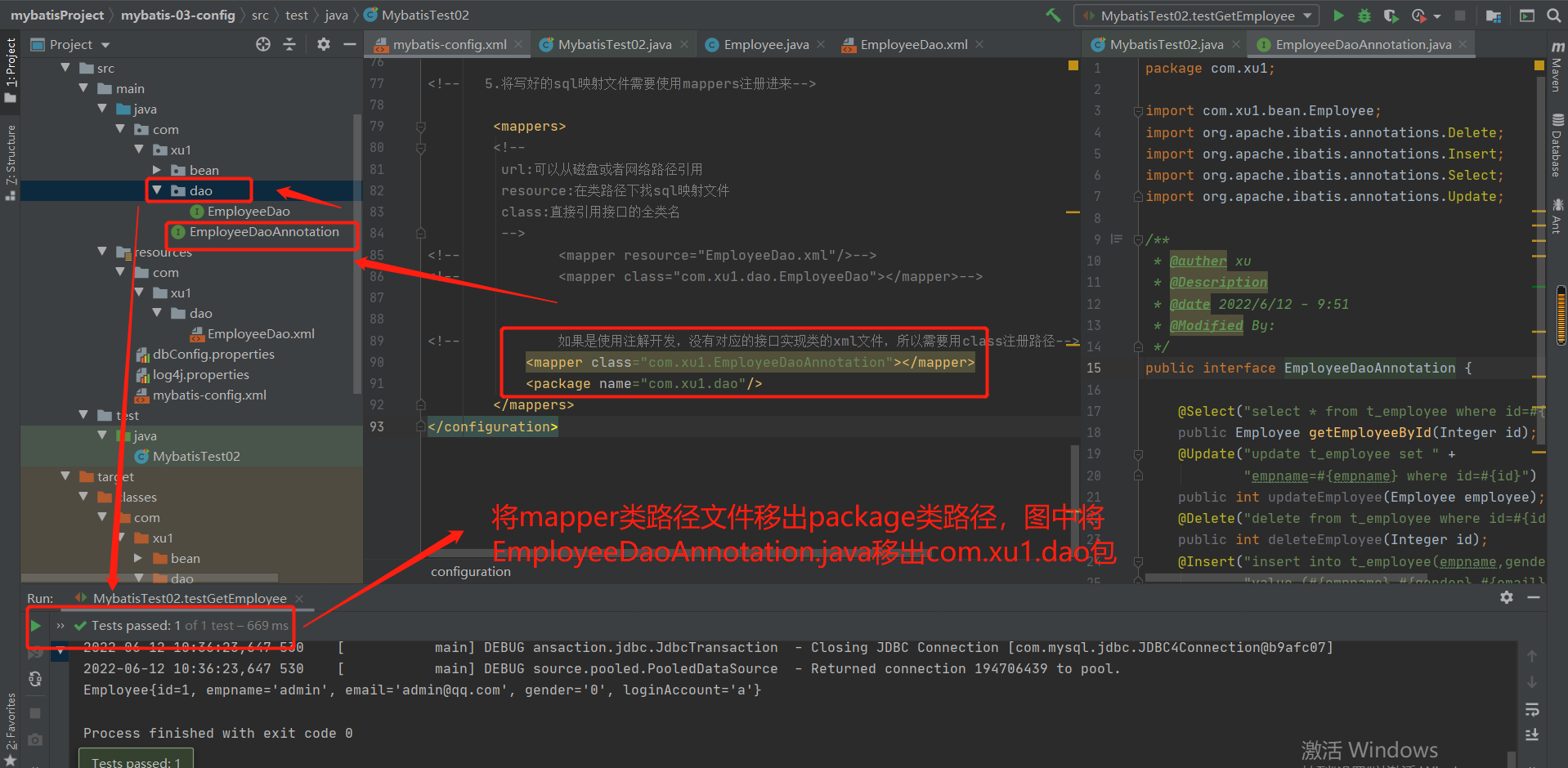Click scroll to end icon in console

(x=1532, y=735)
